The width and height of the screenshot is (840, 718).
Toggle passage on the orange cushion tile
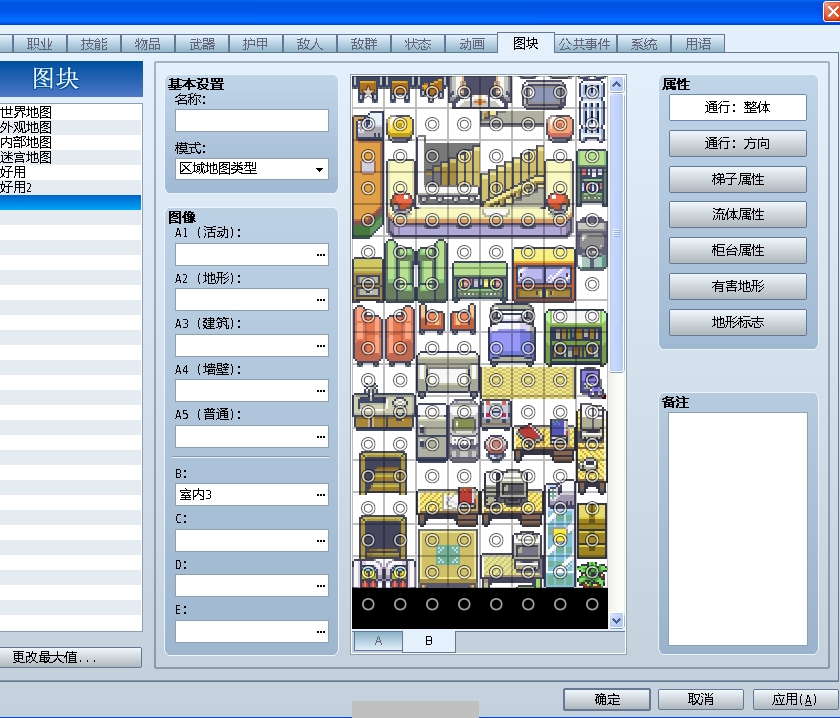pos(560,124)
